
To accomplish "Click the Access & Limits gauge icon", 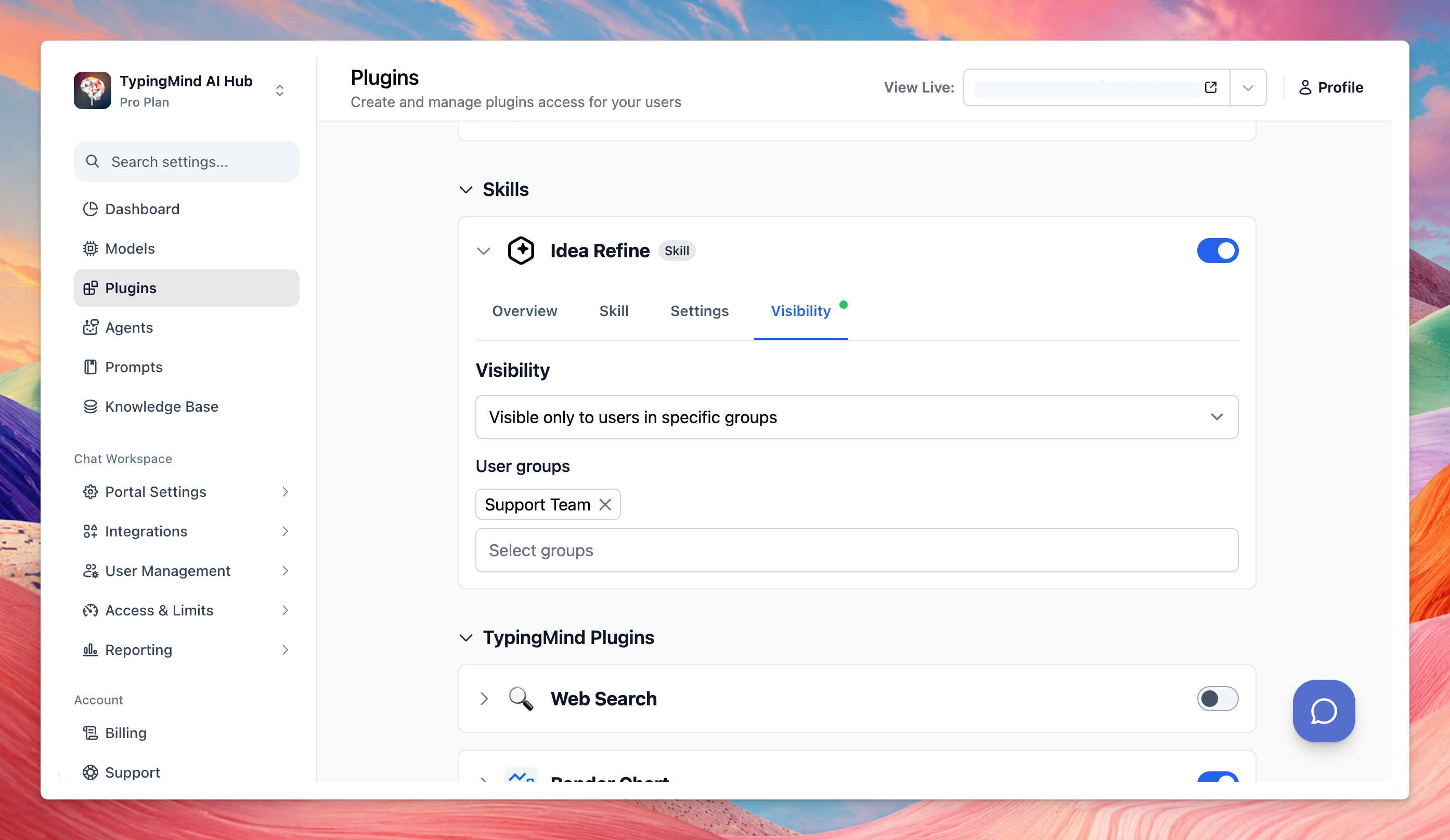I will [x=90, y=610].
